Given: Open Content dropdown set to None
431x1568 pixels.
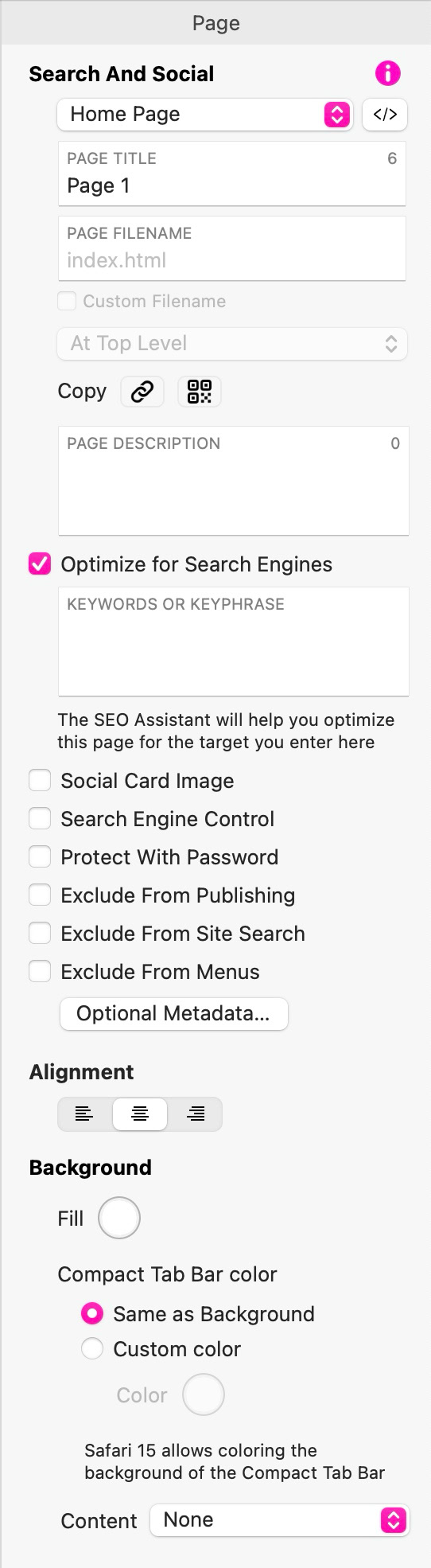Looking at the screenshot, I should 279,1520.
